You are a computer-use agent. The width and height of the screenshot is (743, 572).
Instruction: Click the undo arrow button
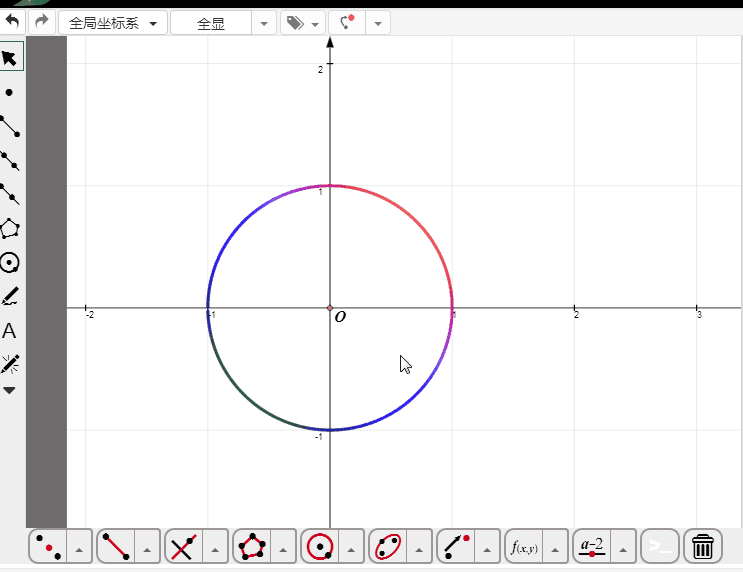tap(12, 22)
